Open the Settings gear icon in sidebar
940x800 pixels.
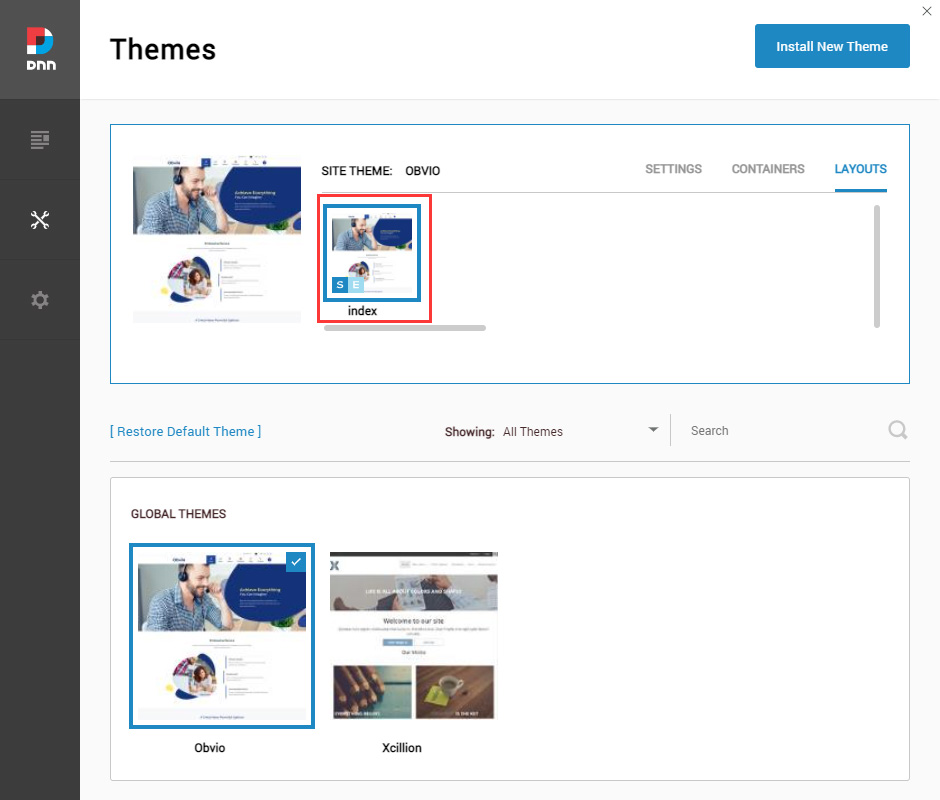tap(40, 300)
